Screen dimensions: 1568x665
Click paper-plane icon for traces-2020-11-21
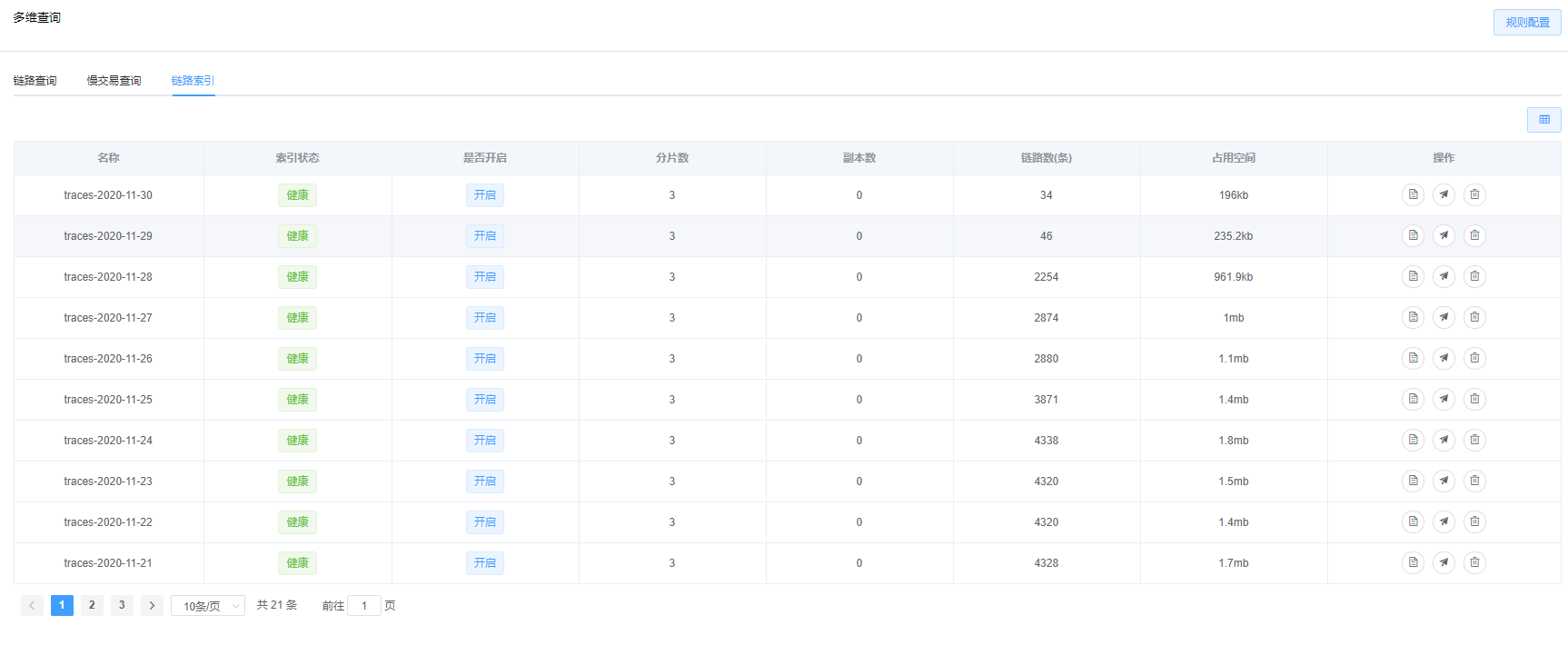pos(1444,562)
